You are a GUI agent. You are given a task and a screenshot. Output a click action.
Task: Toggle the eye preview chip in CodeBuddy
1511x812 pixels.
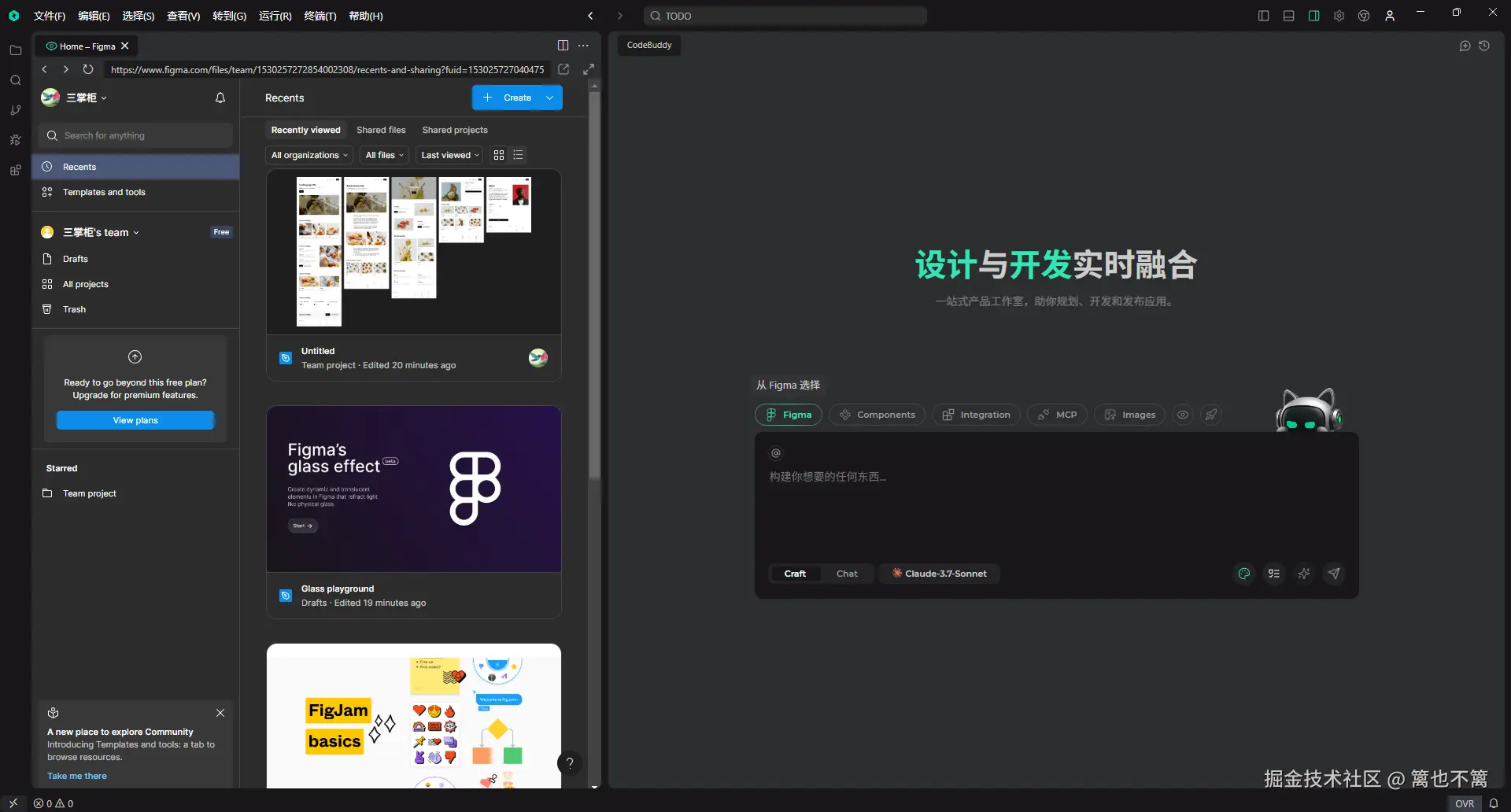[x=1183, y=415]
